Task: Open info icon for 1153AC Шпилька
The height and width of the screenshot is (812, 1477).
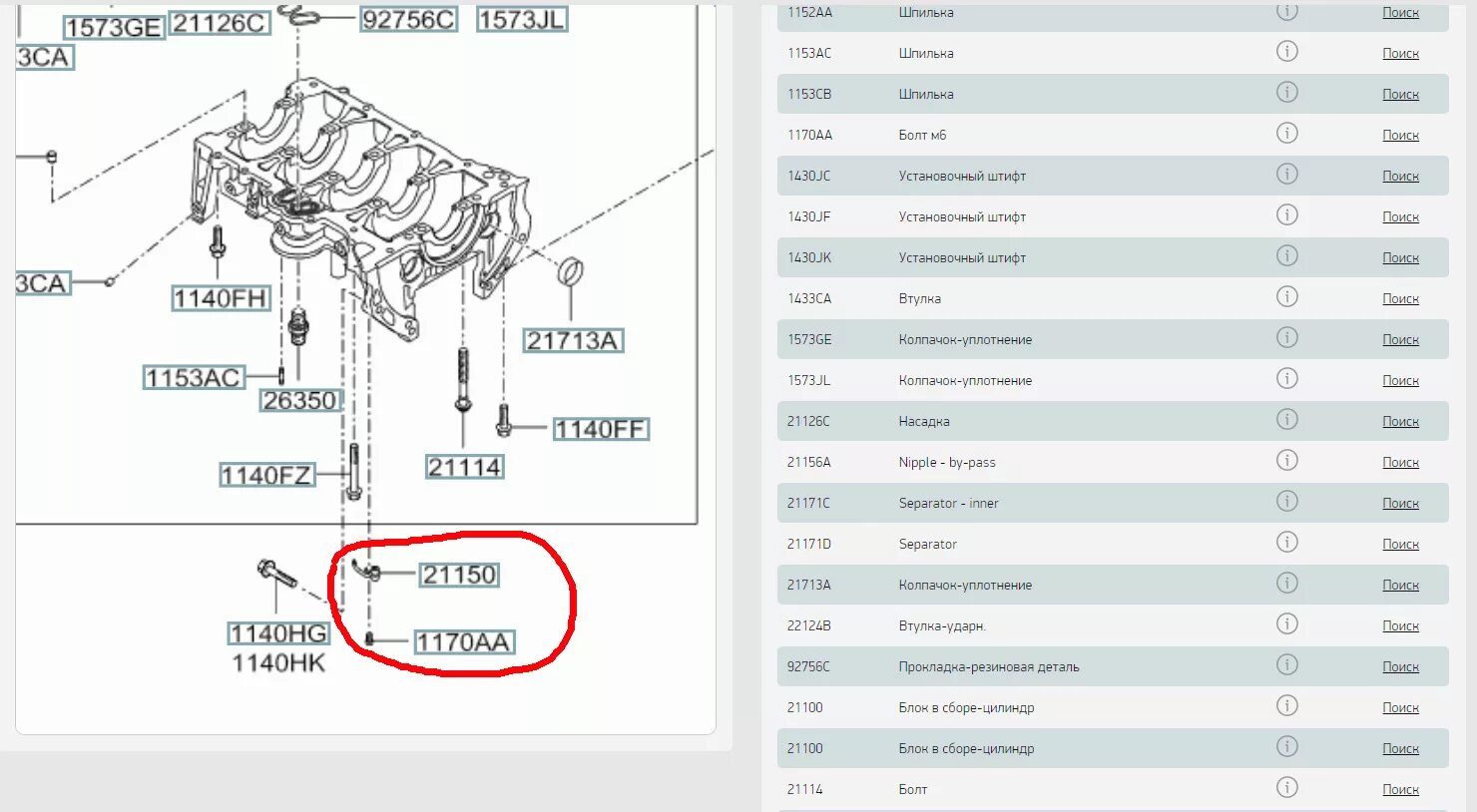Action: tap(1287, 51)
